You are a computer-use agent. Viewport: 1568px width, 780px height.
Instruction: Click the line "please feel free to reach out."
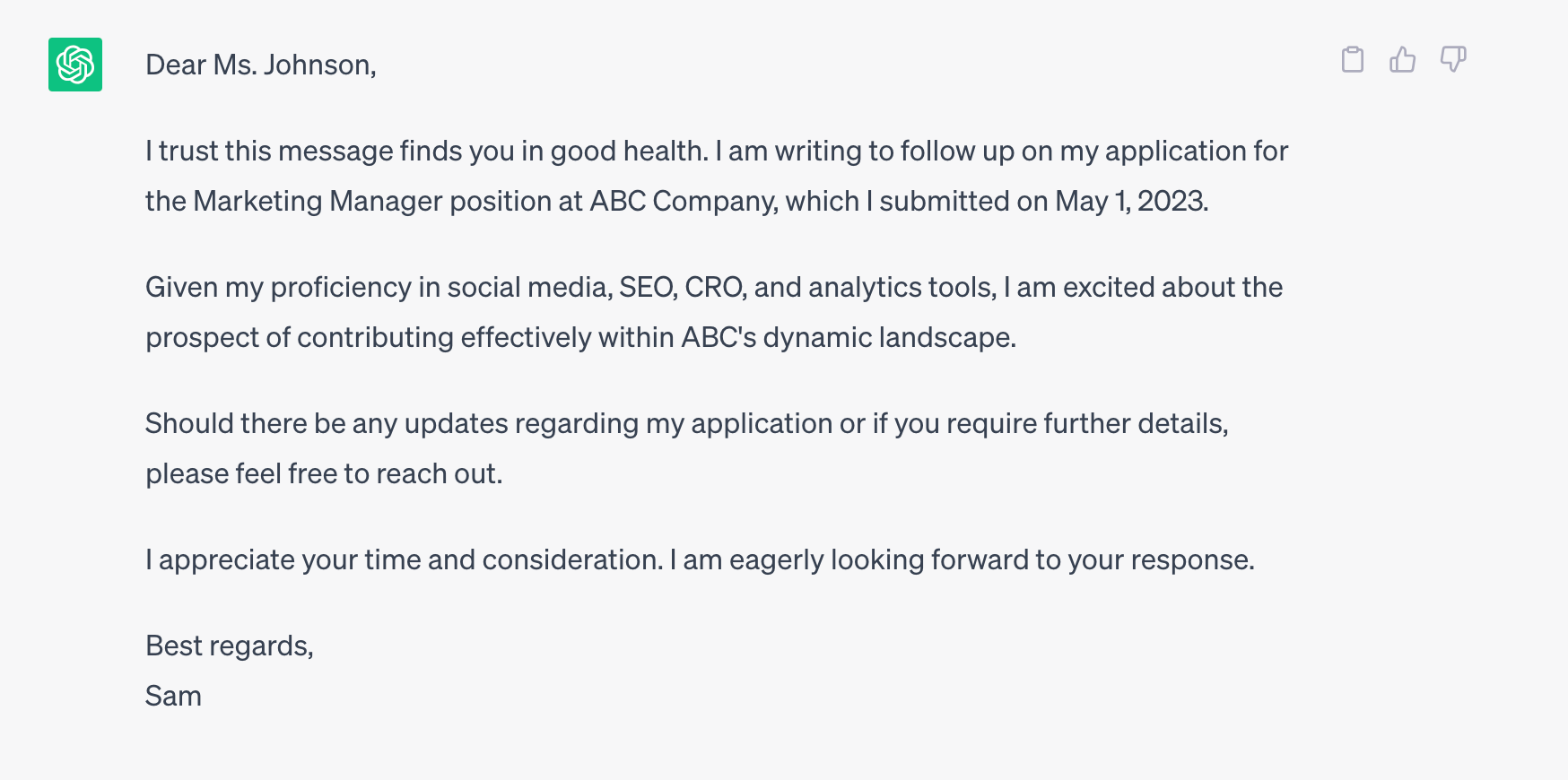324,473
